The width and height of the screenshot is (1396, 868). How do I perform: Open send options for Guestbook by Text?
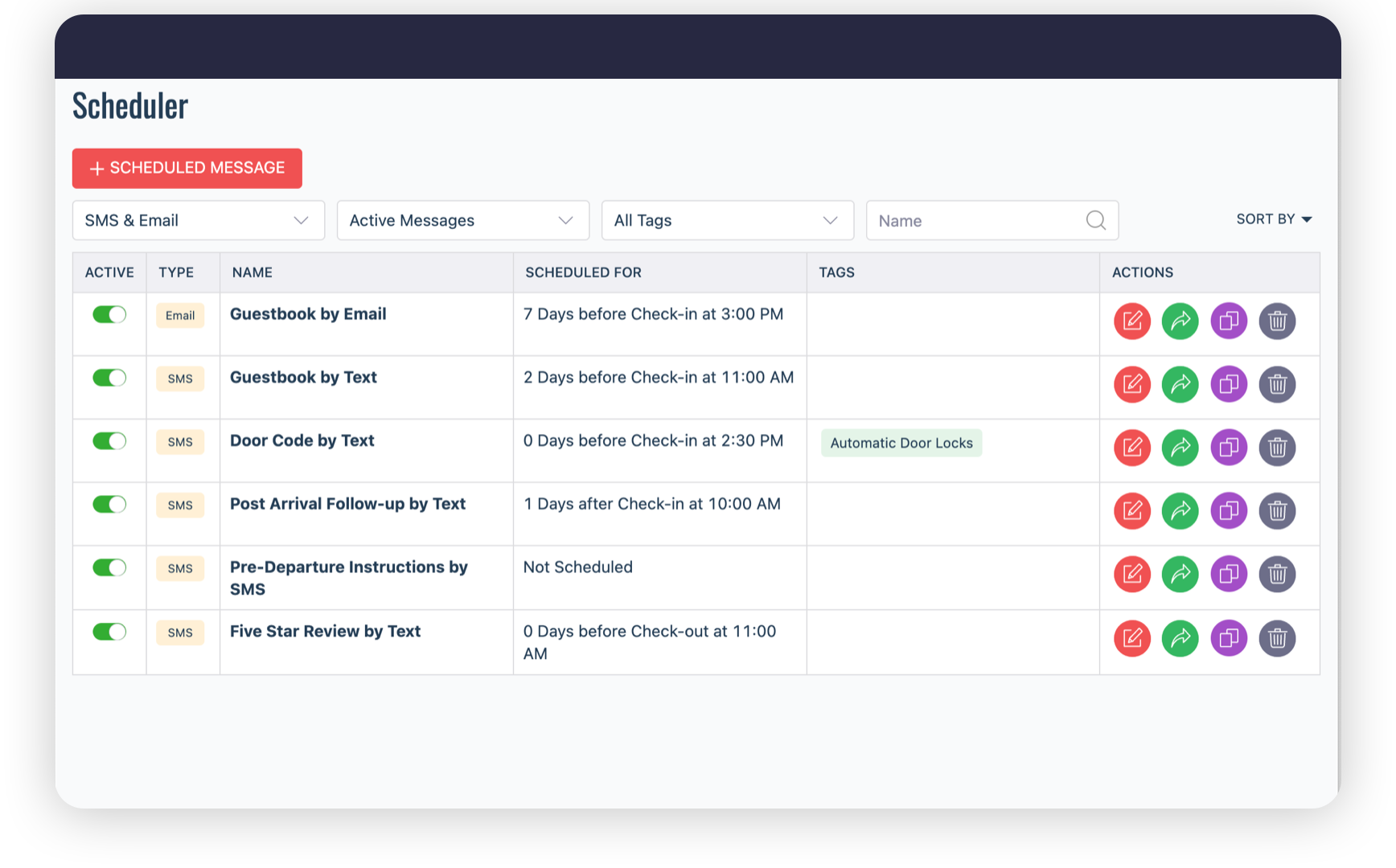[1180, 384]
